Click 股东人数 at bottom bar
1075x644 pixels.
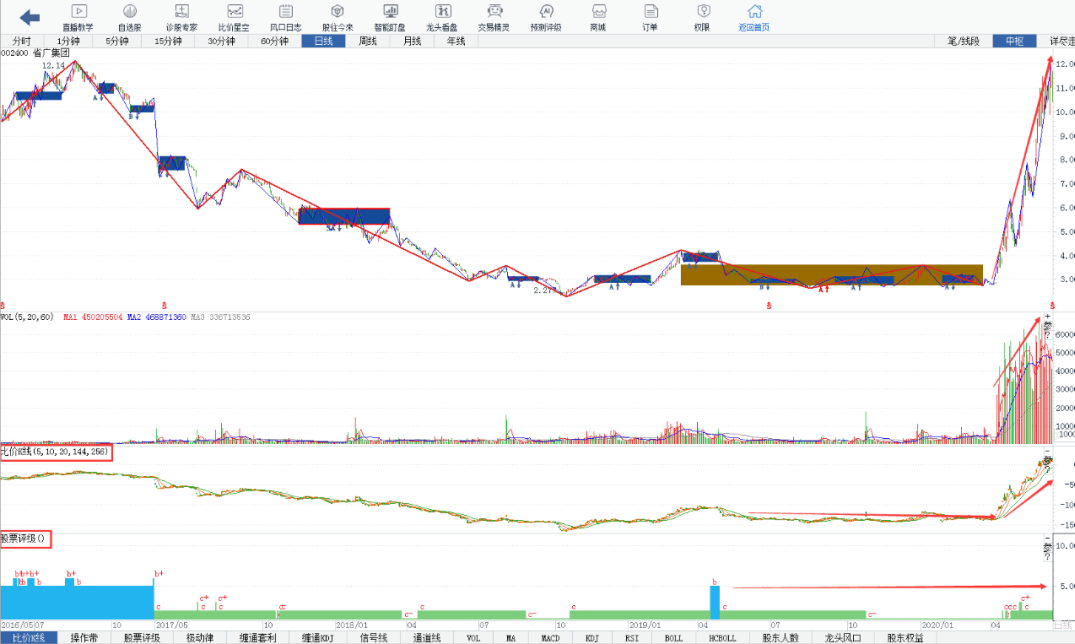[x=780, y=637]
